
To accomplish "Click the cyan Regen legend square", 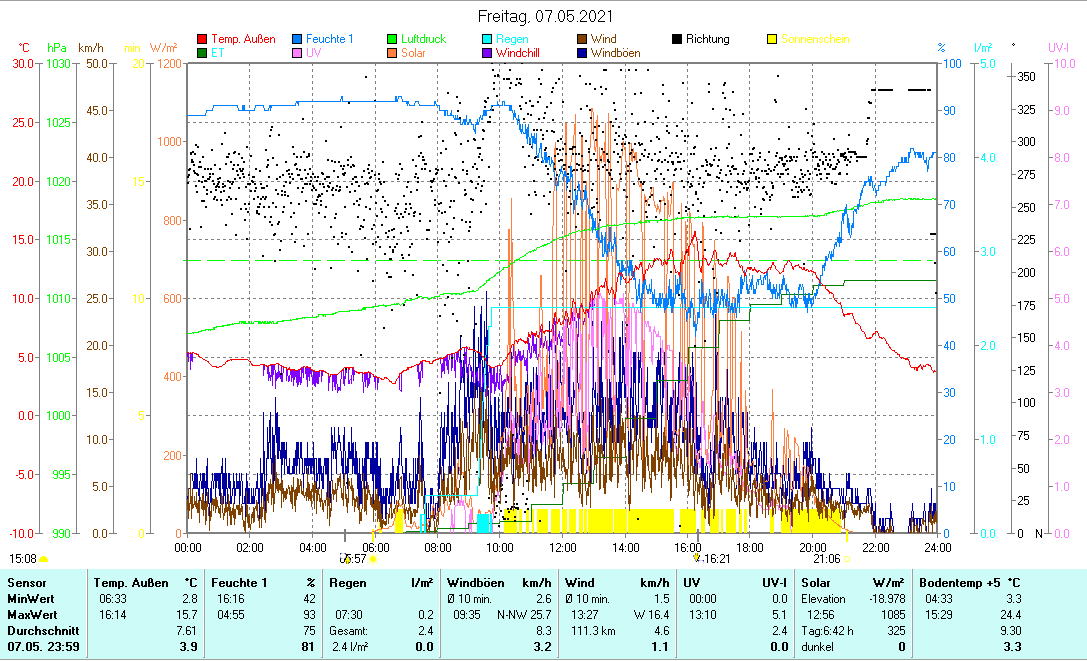I will [x=488, y=40].
